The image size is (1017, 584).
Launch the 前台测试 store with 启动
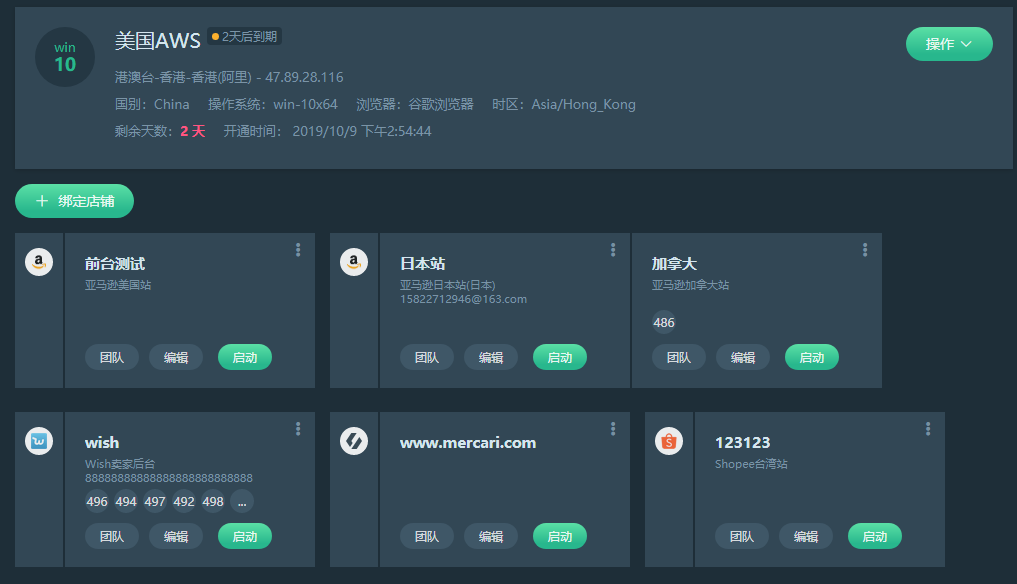tap(245, 358)
